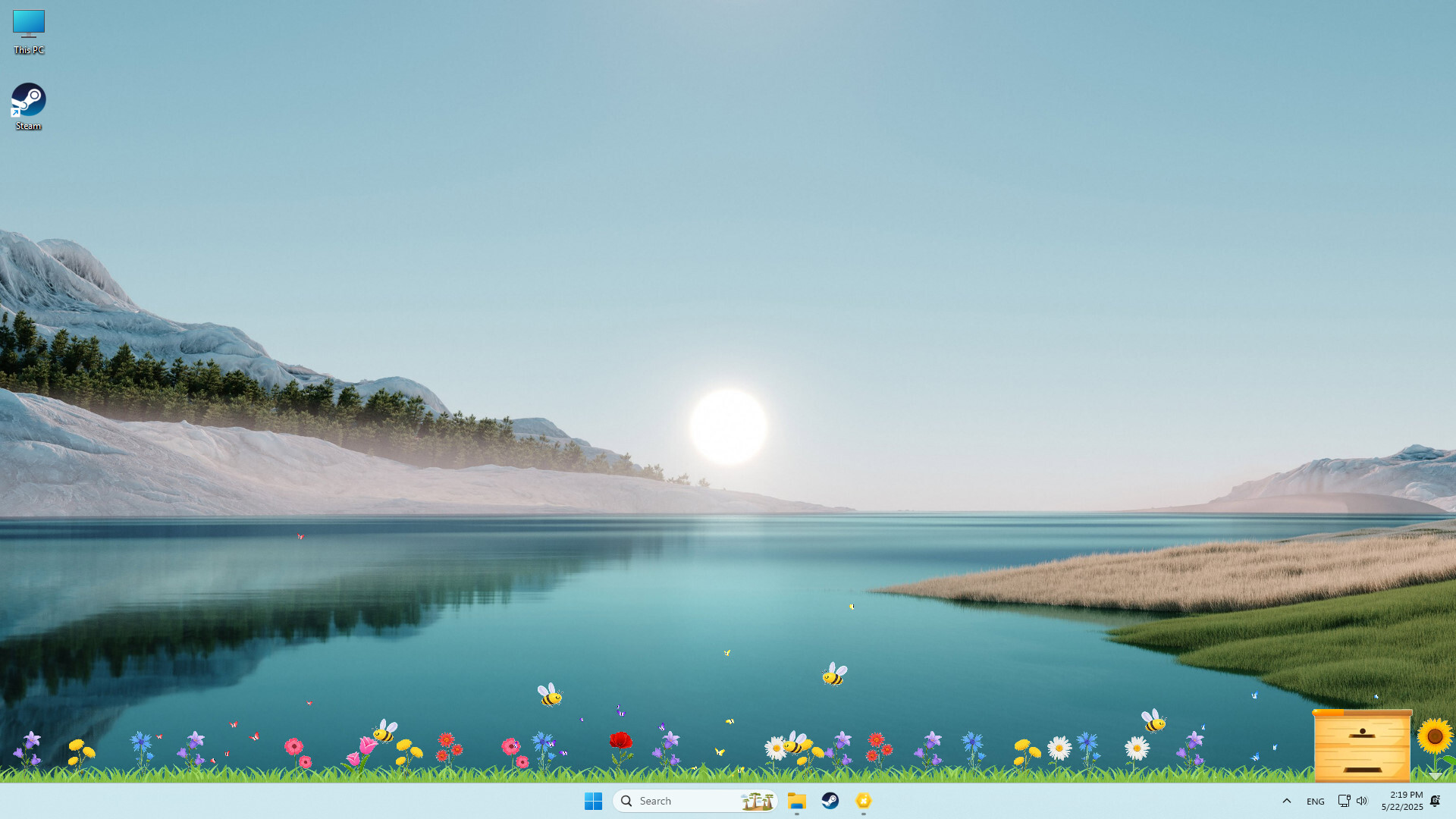The width and height of the screenshot is (1456, 819).
Task: Click the savanna trees widget inside the search bar
Action: tap(757, 801)
